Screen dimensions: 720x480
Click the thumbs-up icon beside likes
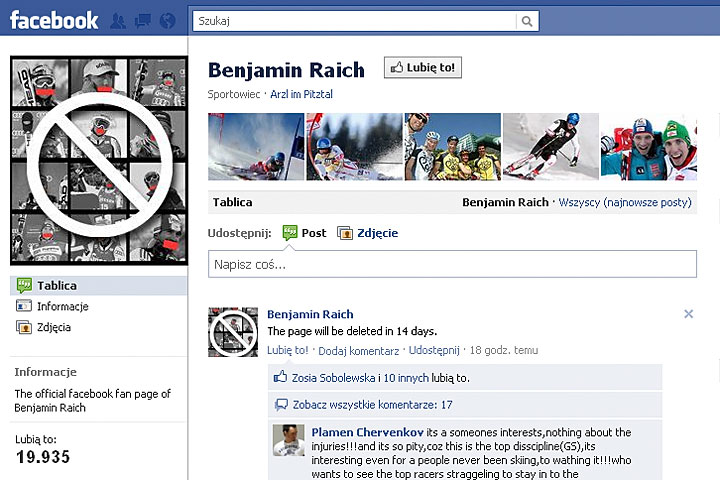[280, 378]
